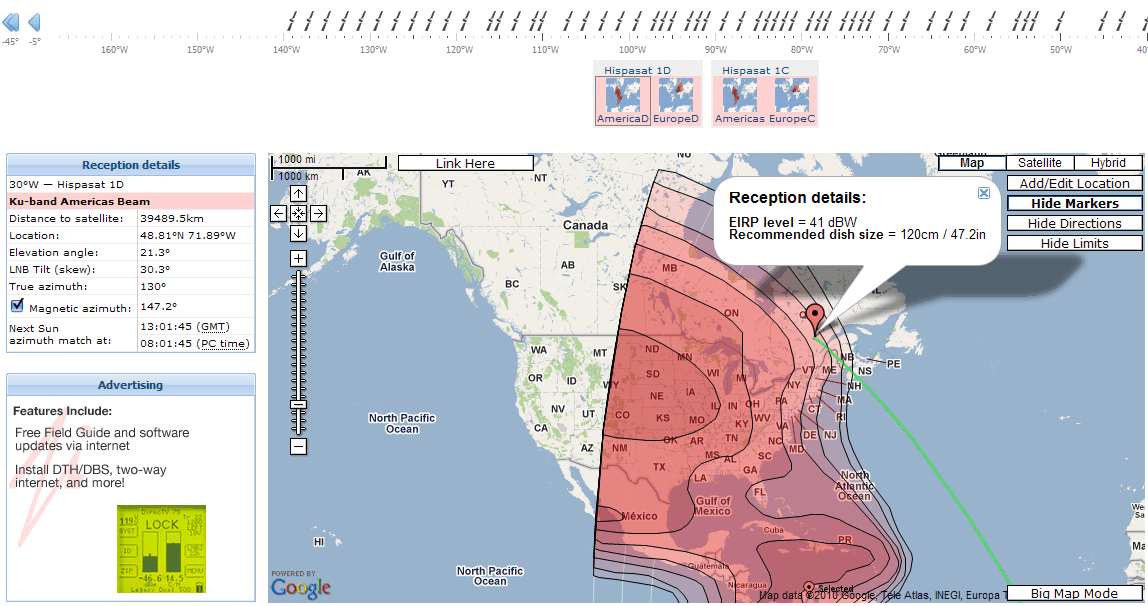Viewport: 1148px width, 606px height.
Task: Click the Link Here button
Action: [x=466, y=163]
